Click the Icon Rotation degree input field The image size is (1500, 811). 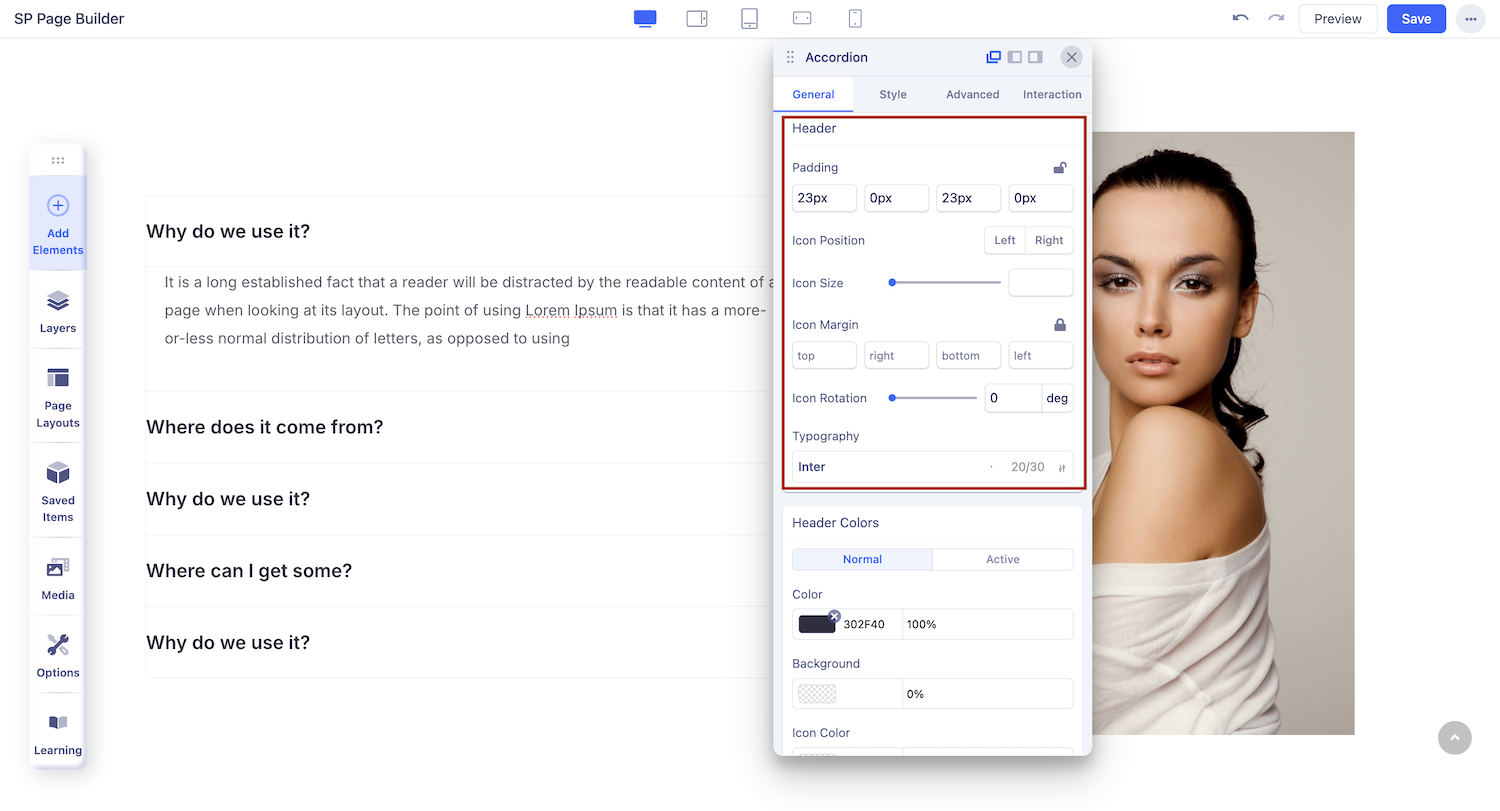1013,398
